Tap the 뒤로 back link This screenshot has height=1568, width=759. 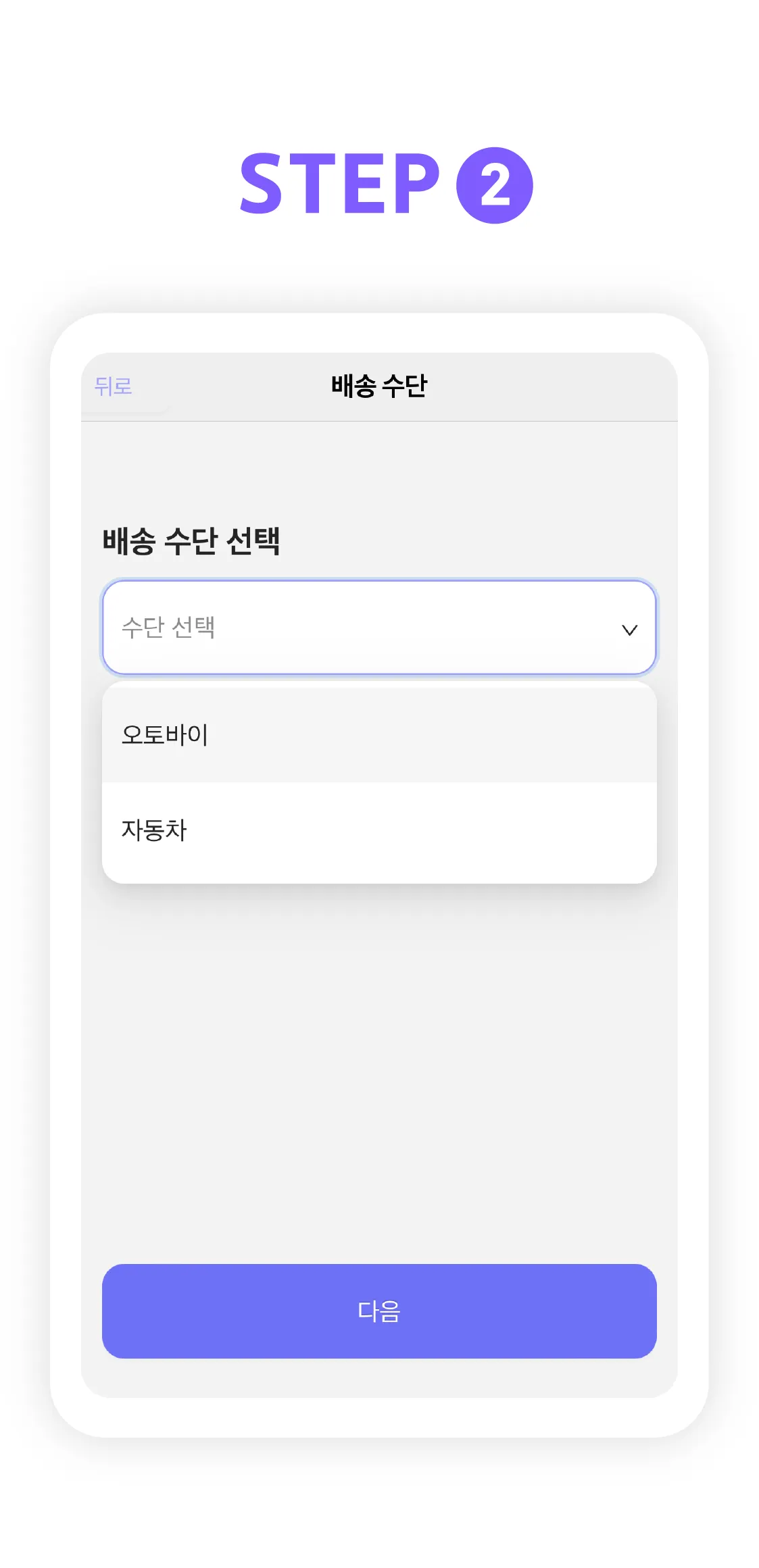113,386
